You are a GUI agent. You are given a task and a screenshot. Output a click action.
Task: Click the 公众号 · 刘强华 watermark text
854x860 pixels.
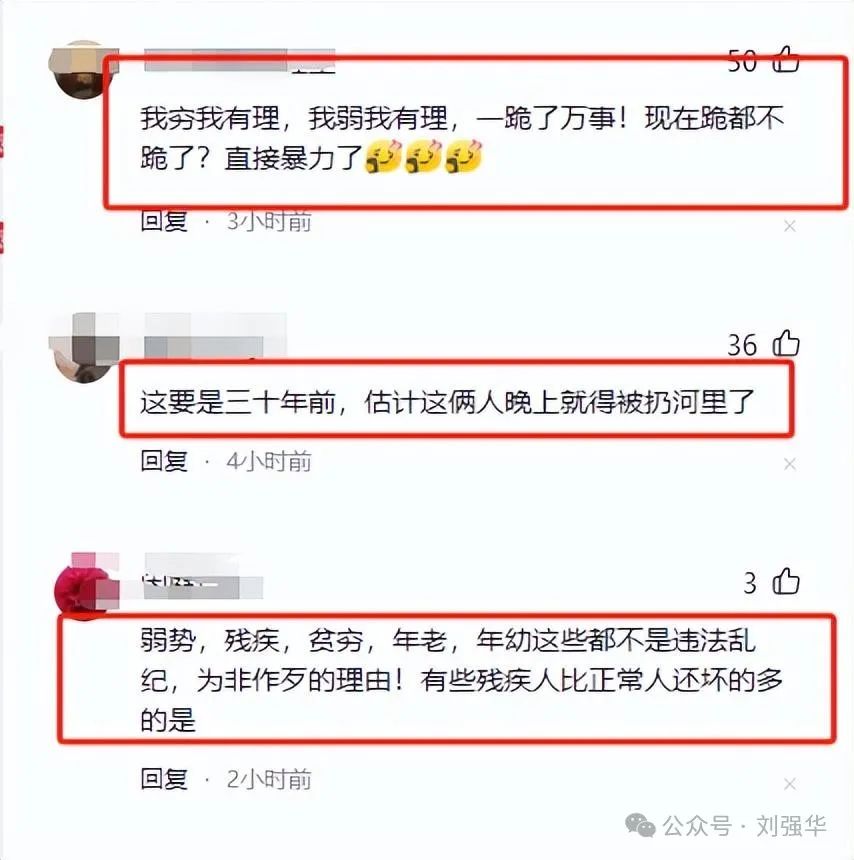click(x=744, y=825)
